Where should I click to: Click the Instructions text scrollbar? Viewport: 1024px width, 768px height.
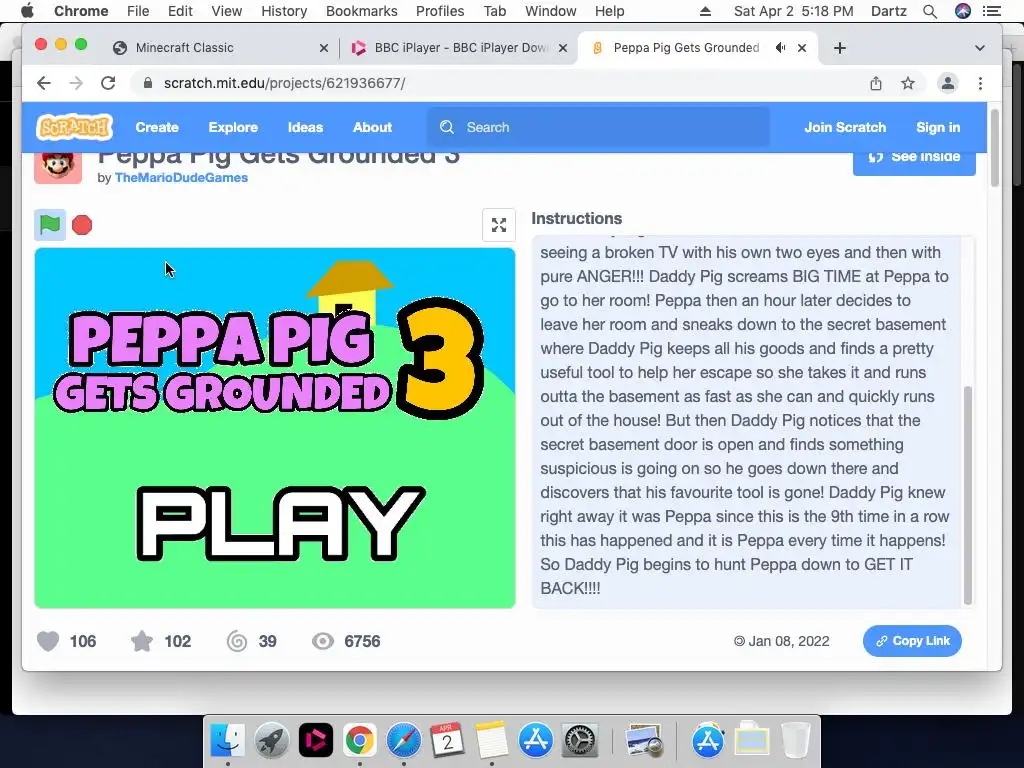point(968,495)
